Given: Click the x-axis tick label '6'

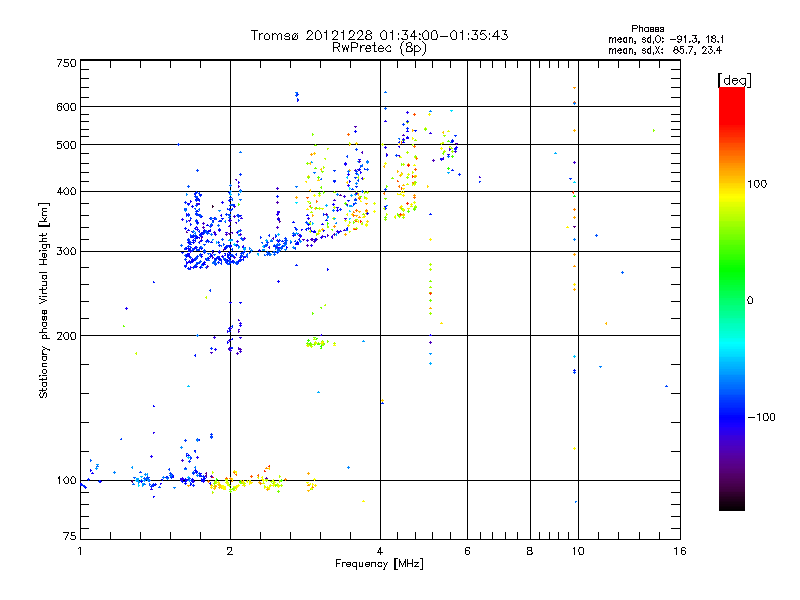Looking at the screenshot, I should click(467, 551).
